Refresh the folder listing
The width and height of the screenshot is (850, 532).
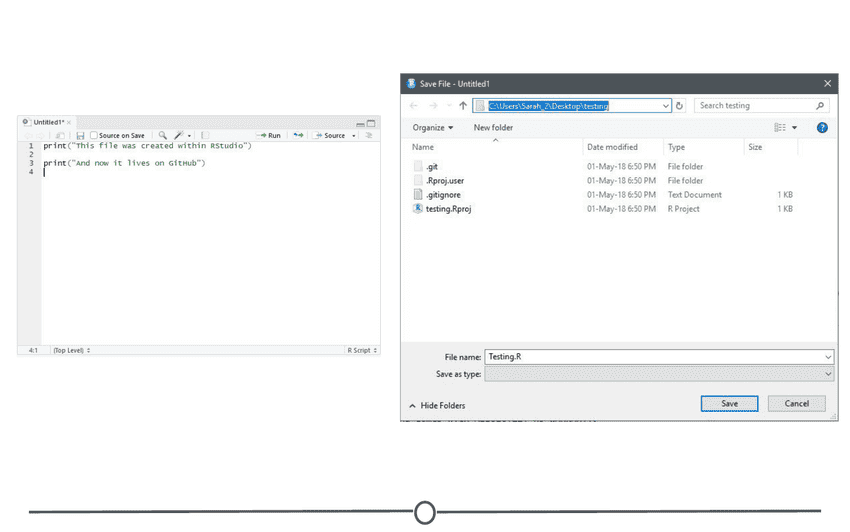pyautogui.click(x=679, y=106)
